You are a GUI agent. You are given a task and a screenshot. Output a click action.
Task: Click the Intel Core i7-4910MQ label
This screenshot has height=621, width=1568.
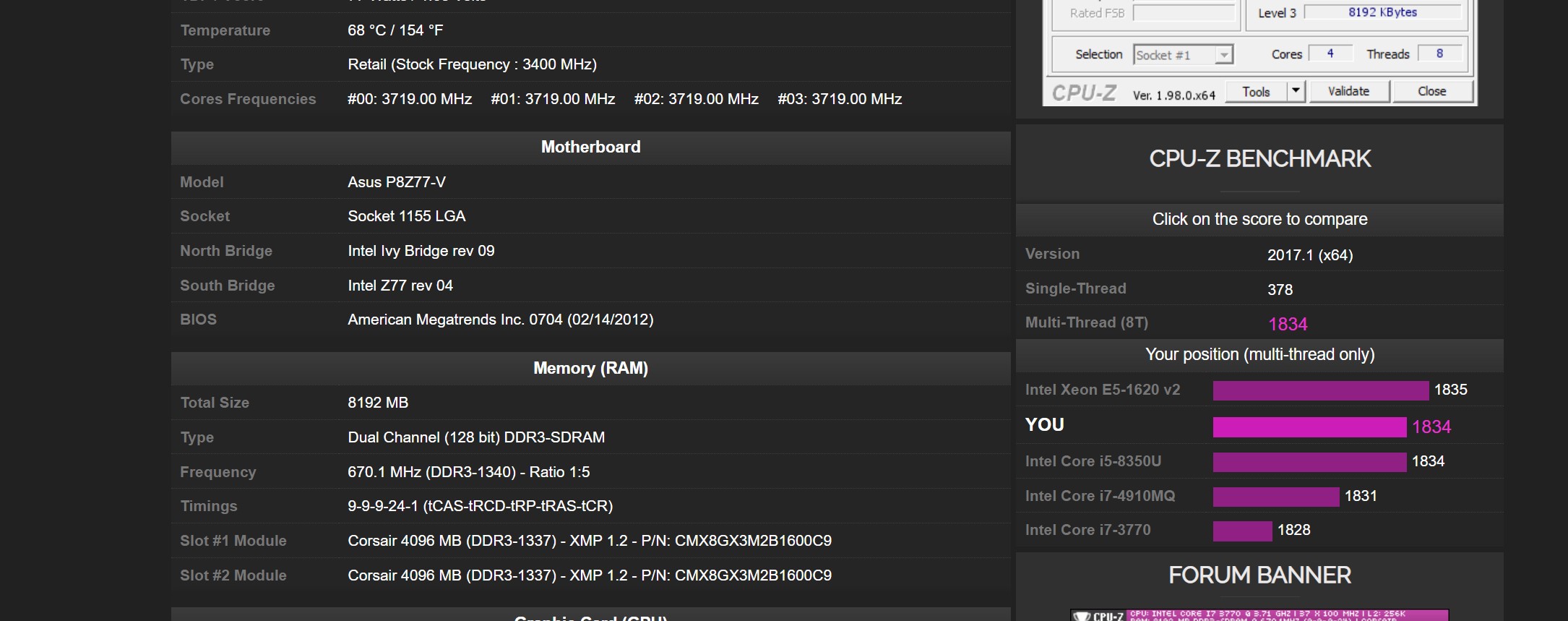click(1100, 496)
